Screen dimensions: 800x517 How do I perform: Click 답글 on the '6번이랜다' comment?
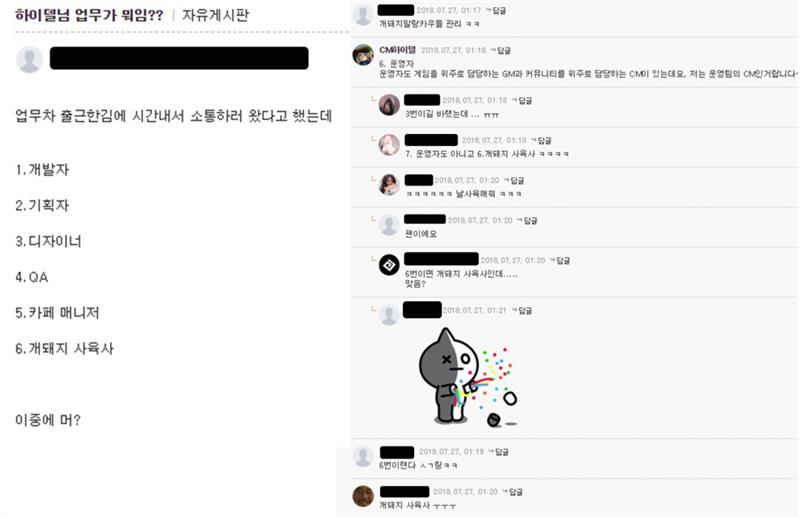498,452
